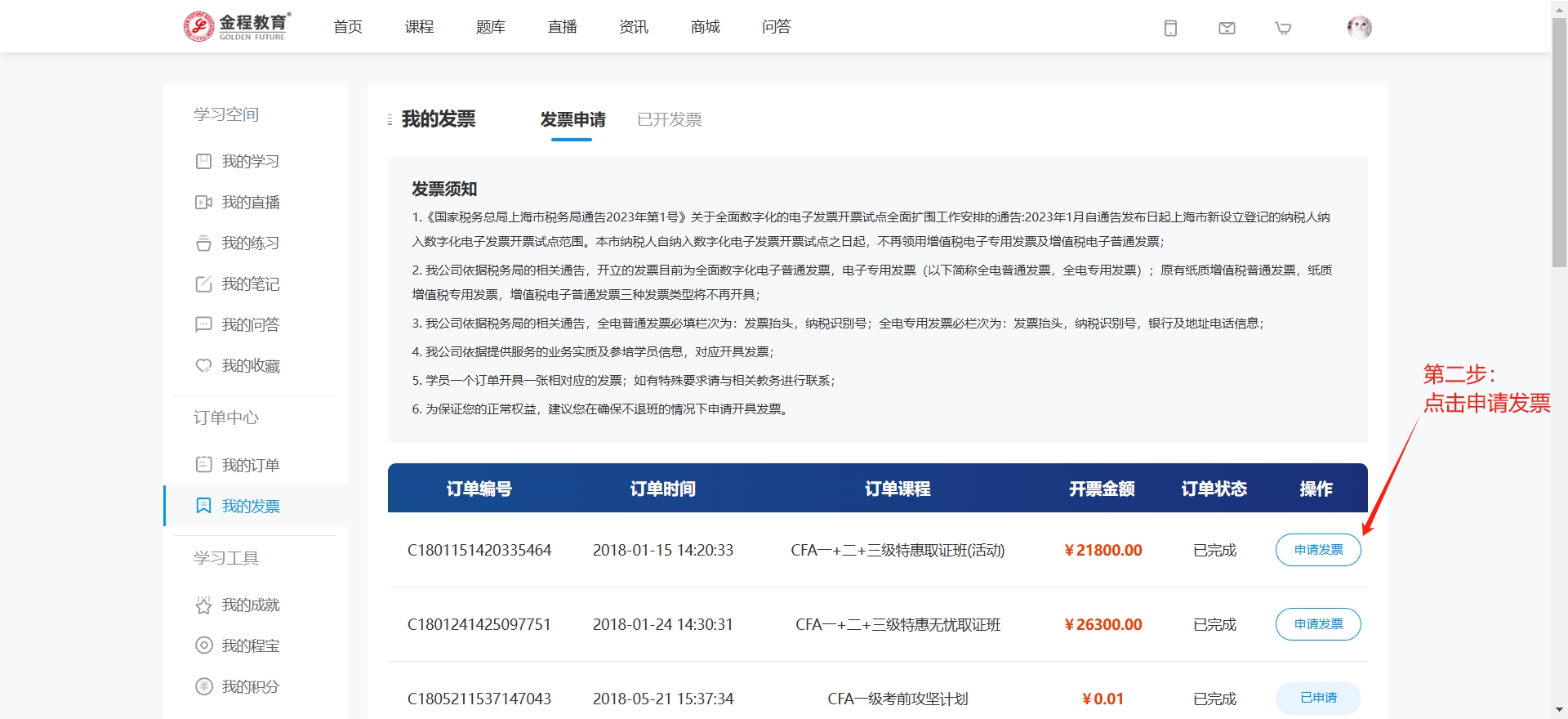1568x719 pixels.
Task: Click 已申请 button for CFA一级考前攻坚计划
Action: point(1317,698)
